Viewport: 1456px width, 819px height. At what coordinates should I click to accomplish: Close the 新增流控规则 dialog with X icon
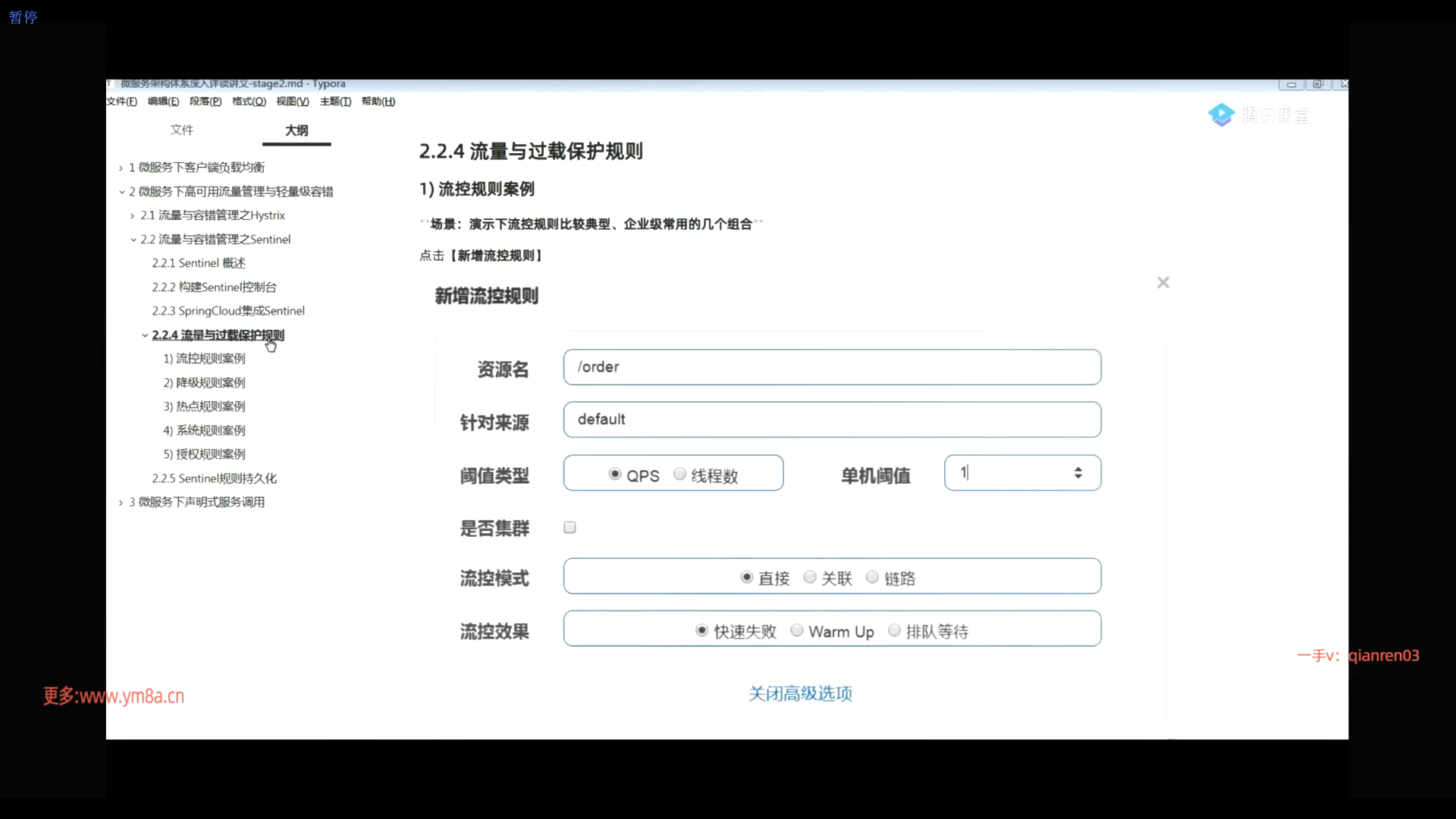click(x=1163, y=283)
